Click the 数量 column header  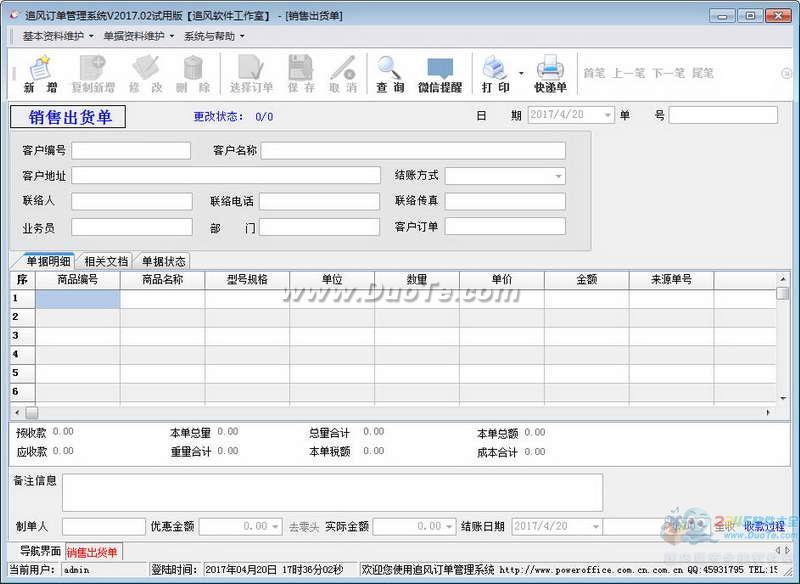(417, 280)
